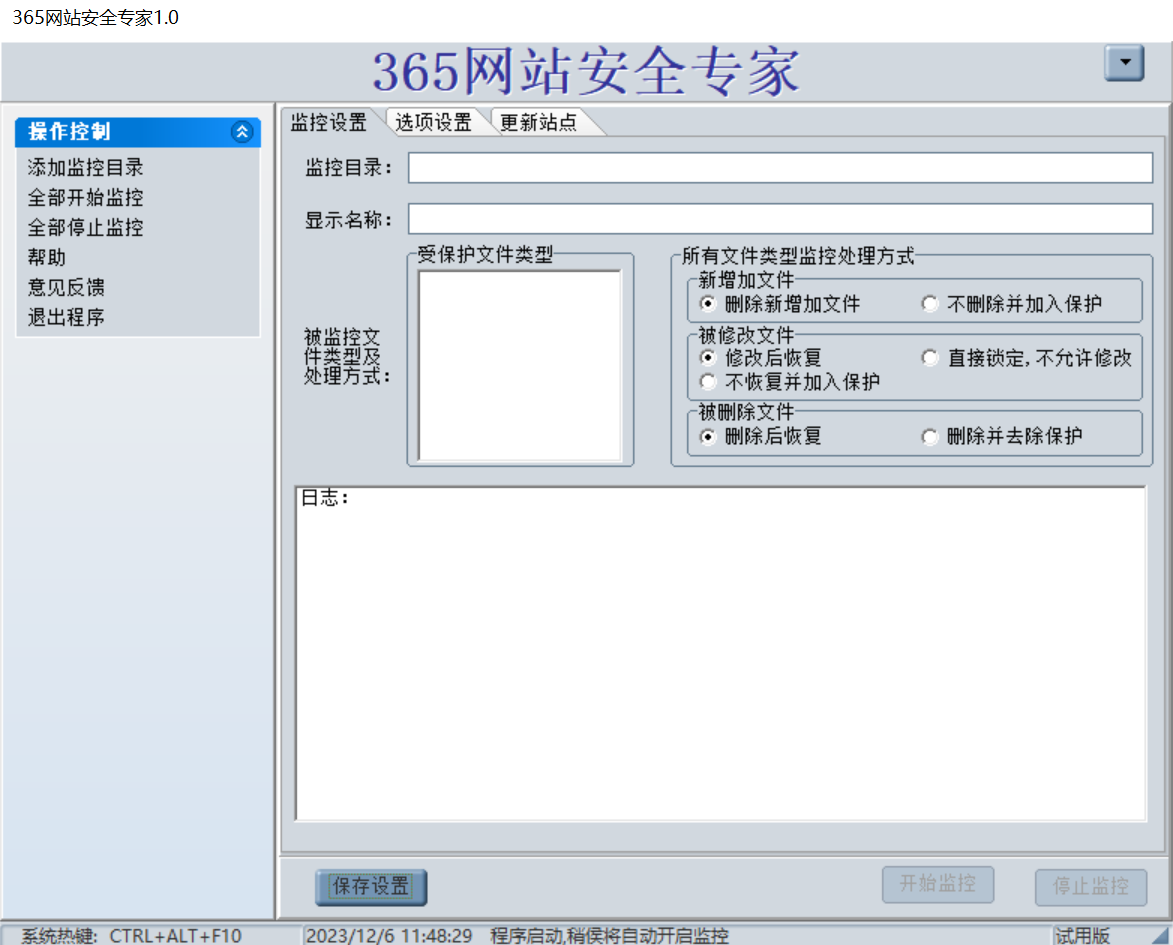Screen dimensions: 1173x945
Task: Select 删除后恢复 radio option
Action: coord(761,436)
